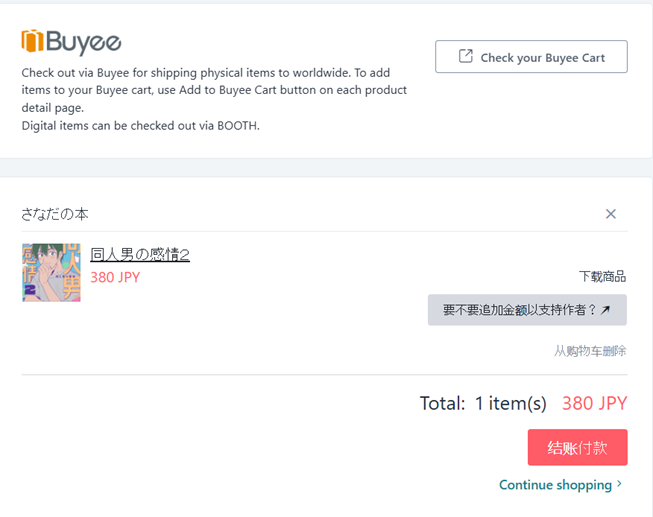Click the external-link icon in Buyee Cart button
This screenshot has height=517, width=653.
coord(465,57)
